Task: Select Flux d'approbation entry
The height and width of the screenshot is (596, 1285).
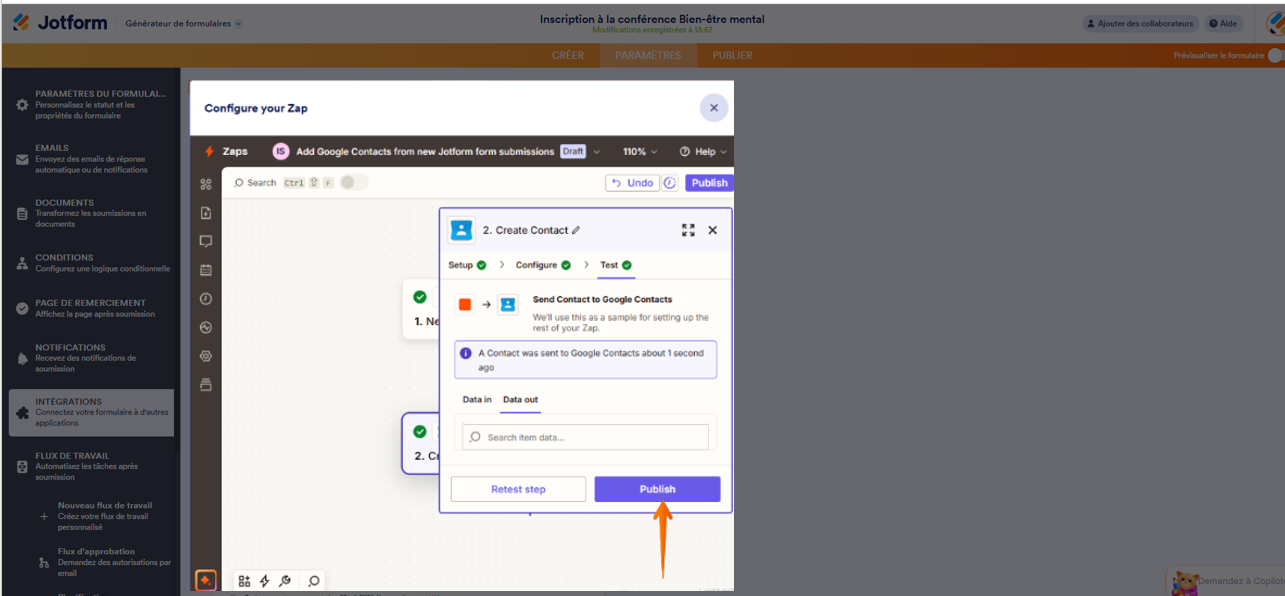Action: [105, 562]
